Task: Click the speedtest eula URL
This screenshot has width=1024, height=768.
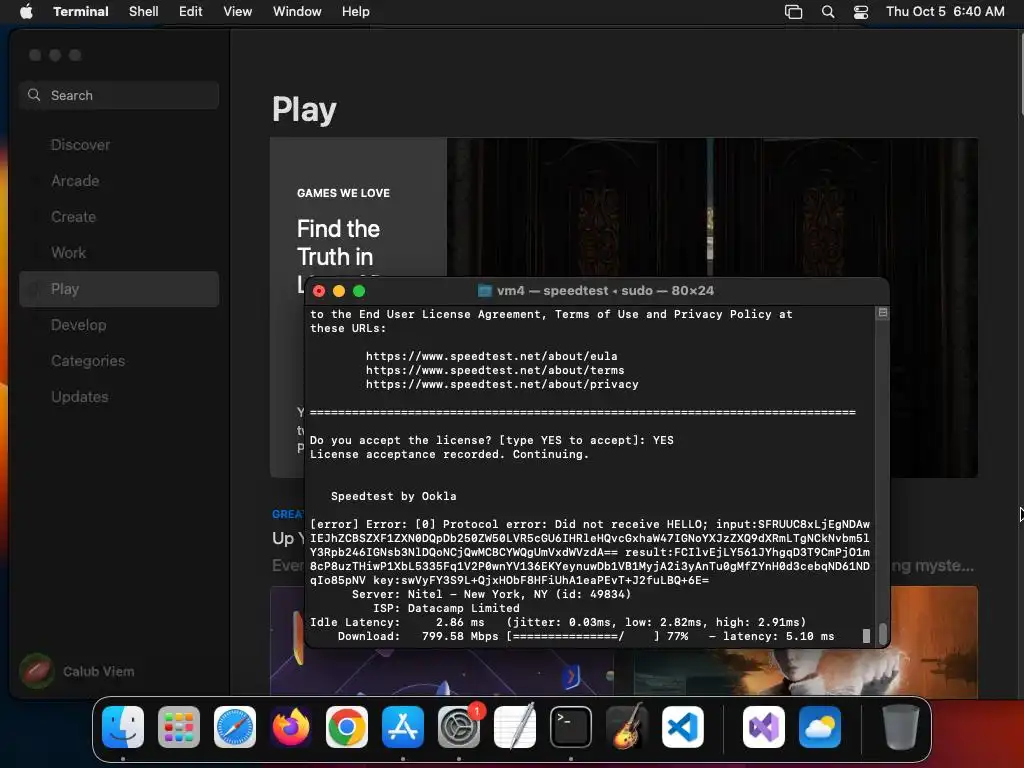Action: (x=491, y=356)
